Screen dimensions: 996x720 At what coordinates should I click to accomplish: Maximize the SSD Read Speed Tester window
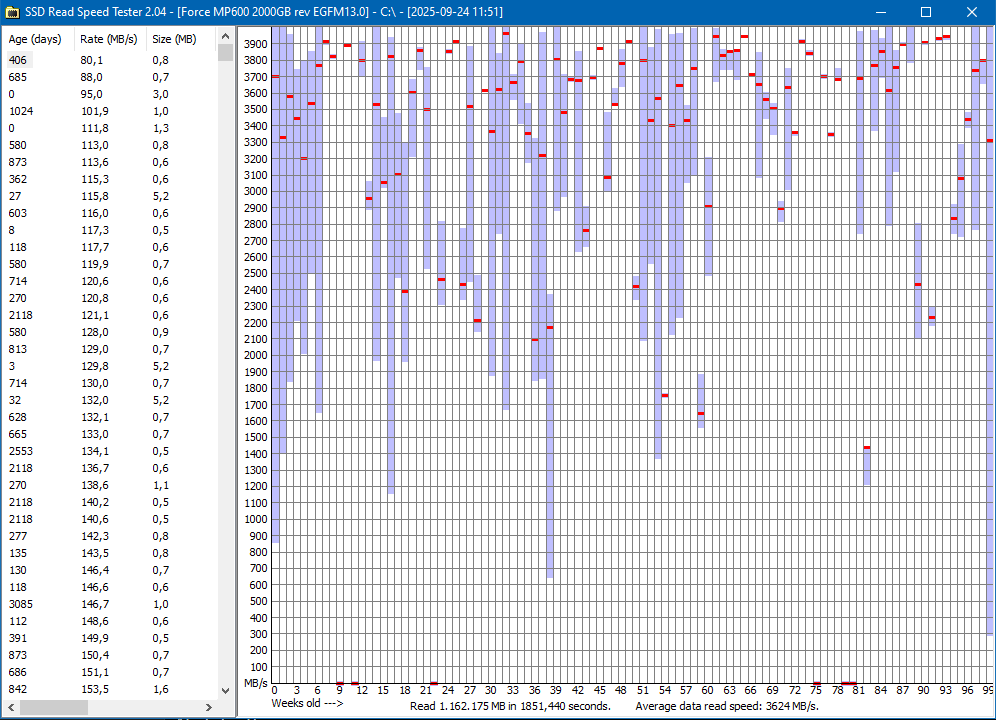click(x=925, y=12)
